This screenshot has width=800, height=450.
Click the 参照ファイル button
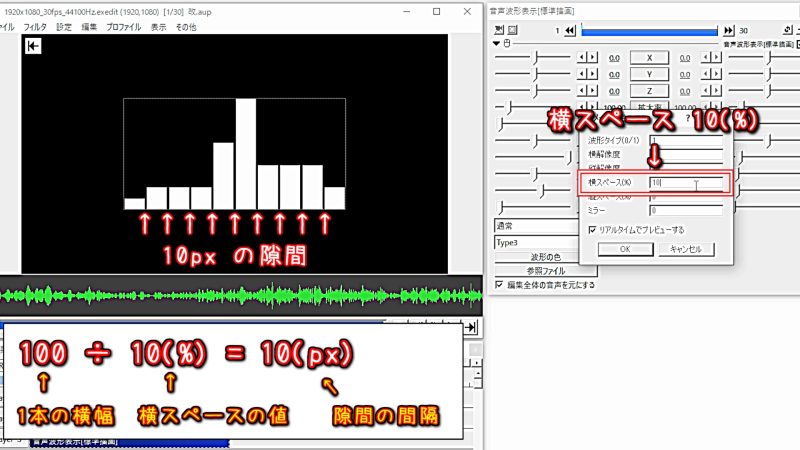click(x=545, y=270)
